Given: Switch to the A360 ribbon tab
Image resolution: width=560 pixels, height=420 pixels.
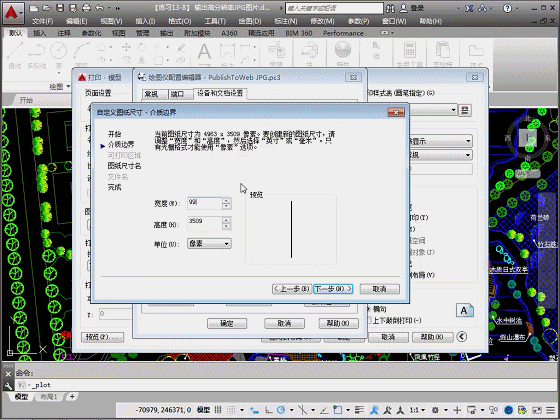Looking at the screenshot, I should click(229, 33).
